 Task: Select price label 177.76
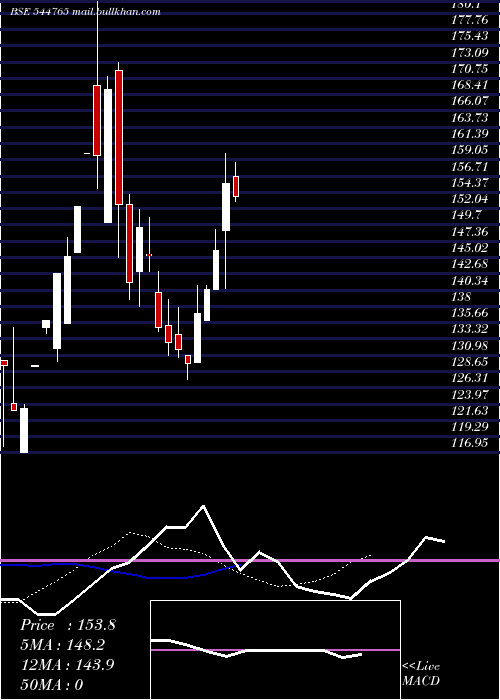469,20
